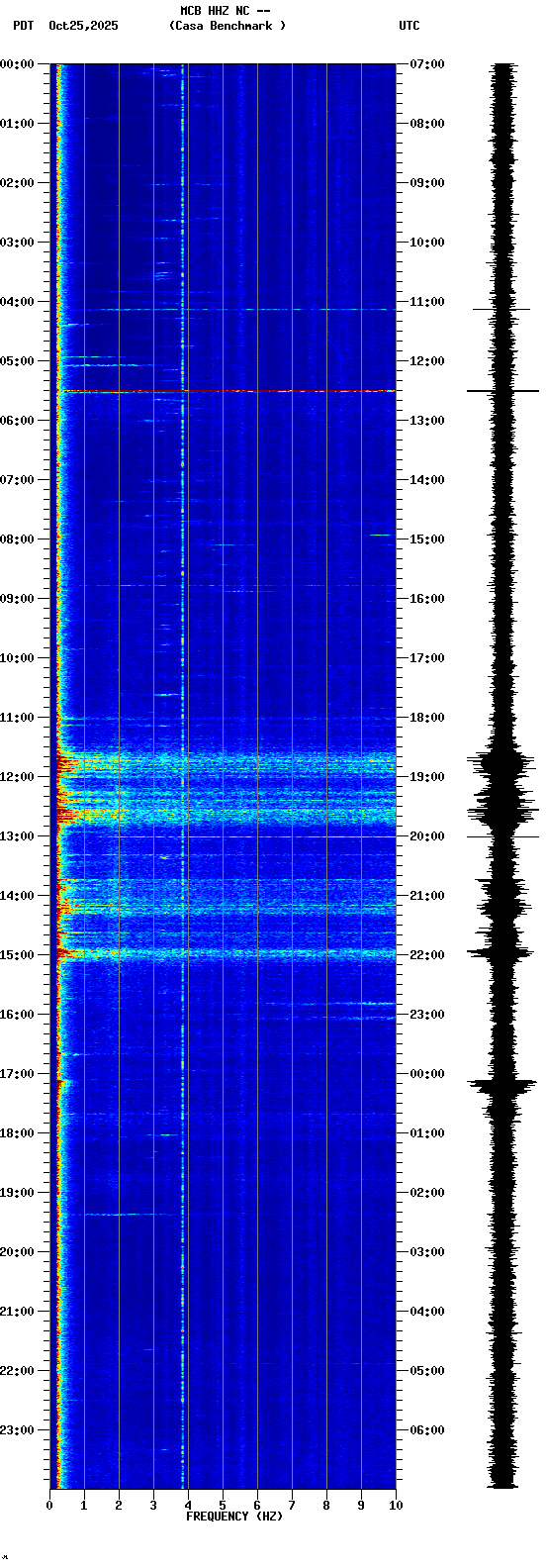Click the station title 'MCB HHZ NC --'
Viewport: 546px width, 1568px height.
pyautogui.click(x=226, y=11)
